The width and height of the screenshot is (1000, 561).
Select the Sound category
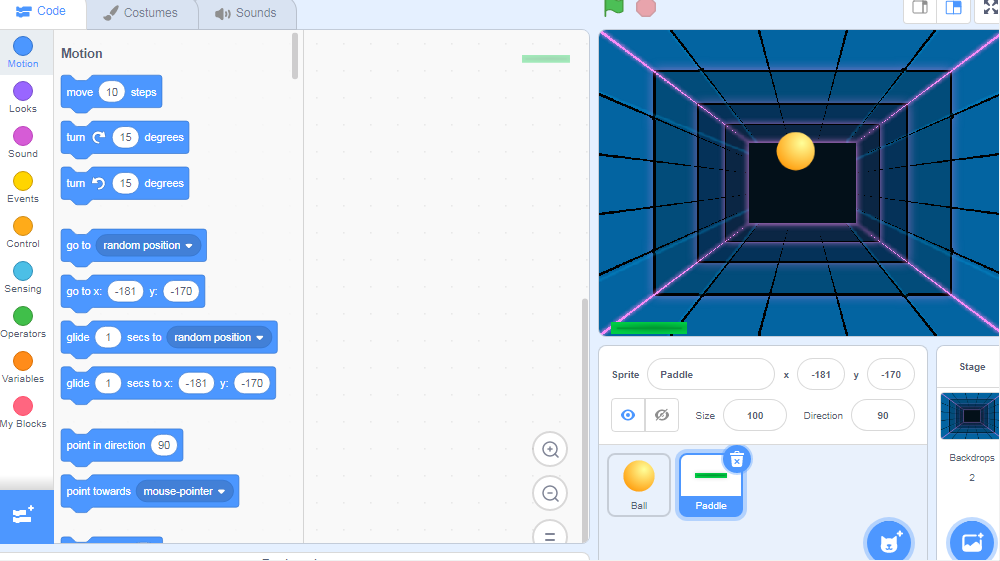[x=23, y=142]
